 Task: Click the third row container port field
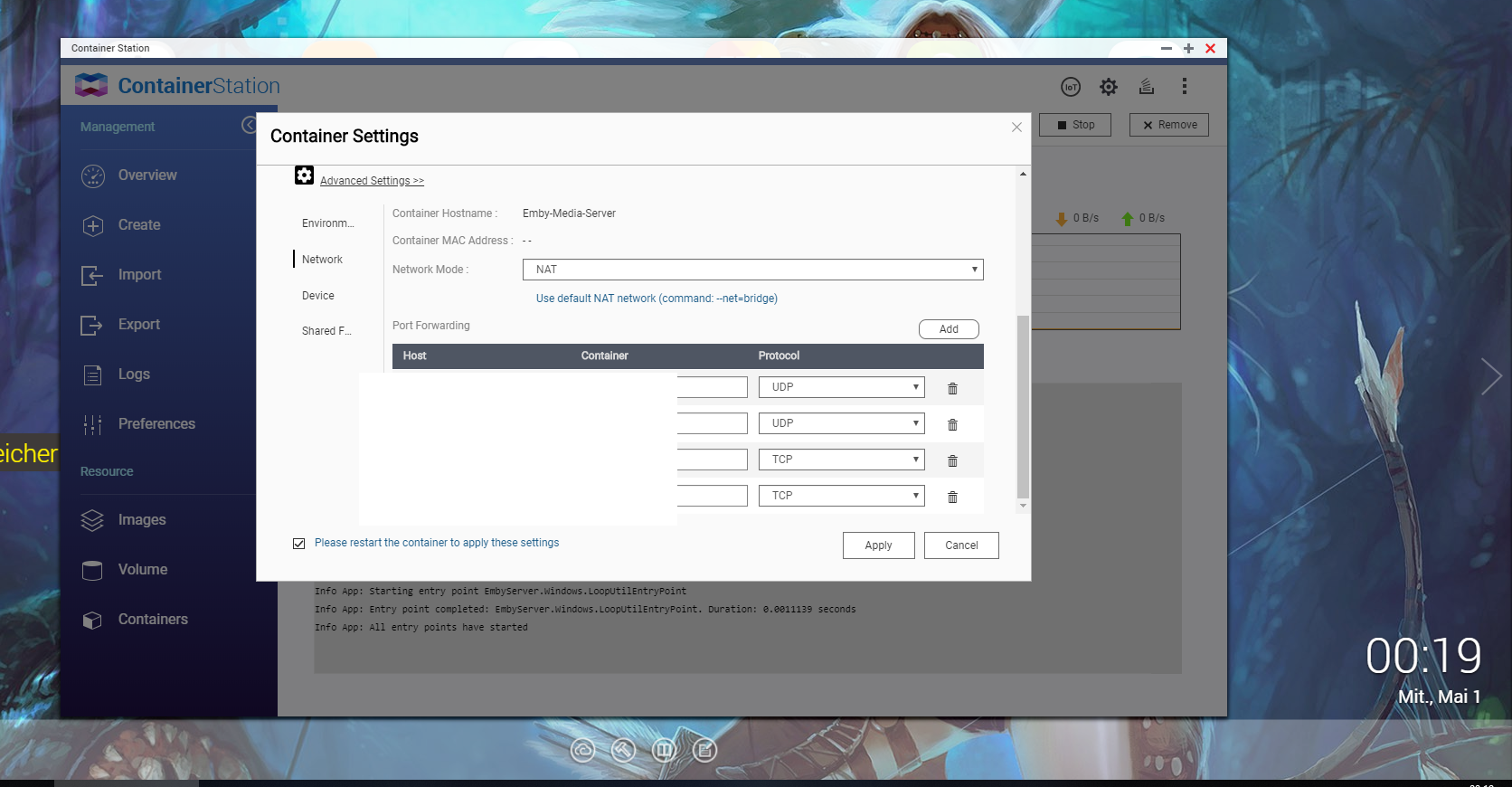[713, 460]
